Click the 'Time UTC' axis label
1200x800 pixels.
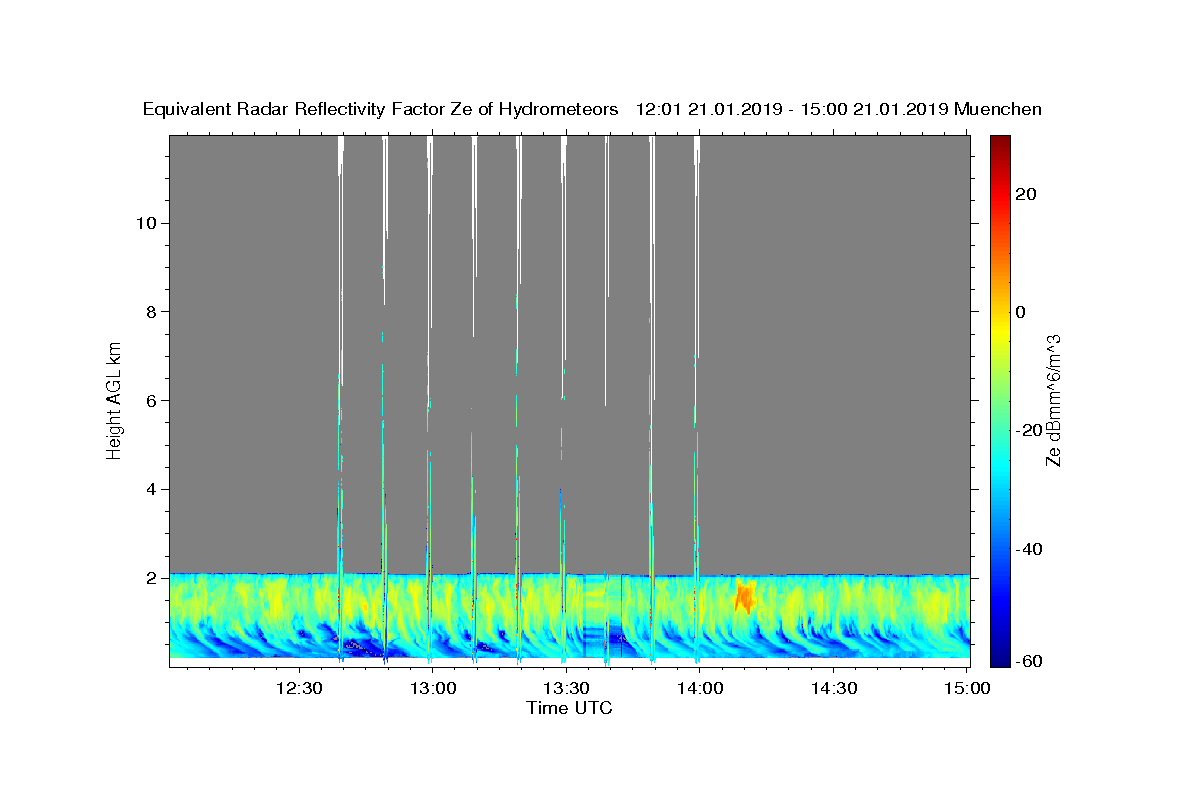click(569, 708)
